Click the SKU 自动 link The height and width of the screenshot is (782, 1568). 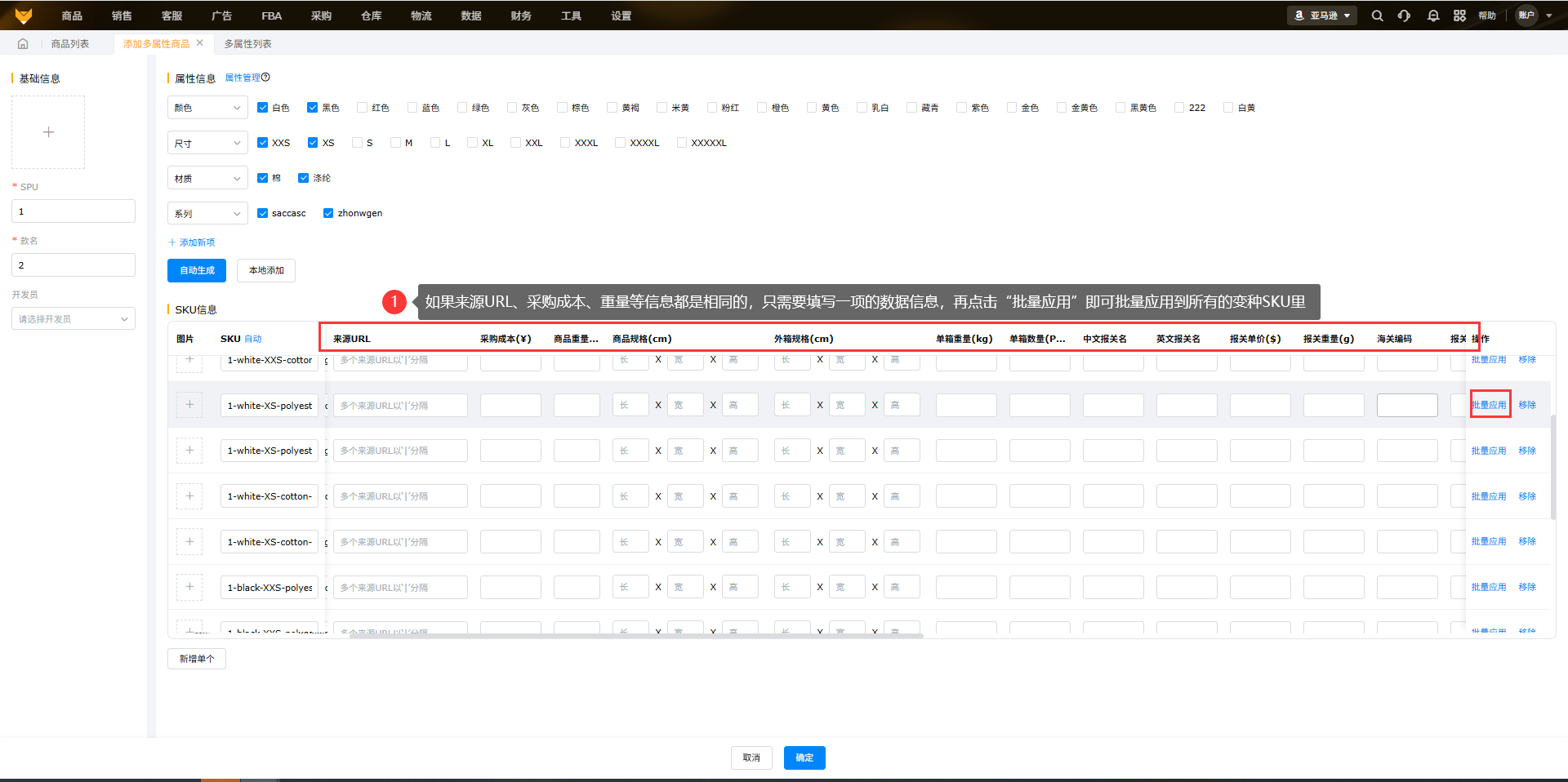pyautogui.click(x=253, y=339)
